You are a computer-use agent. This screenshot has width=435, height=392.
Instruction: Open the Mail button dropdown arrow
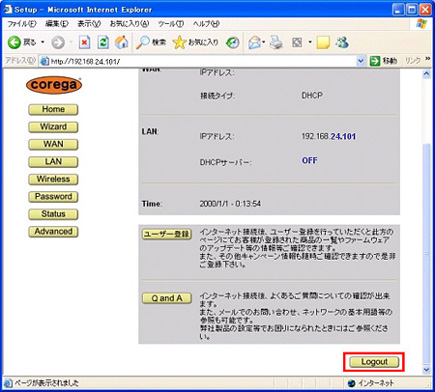pyautogui.click(x=263, y=42)
